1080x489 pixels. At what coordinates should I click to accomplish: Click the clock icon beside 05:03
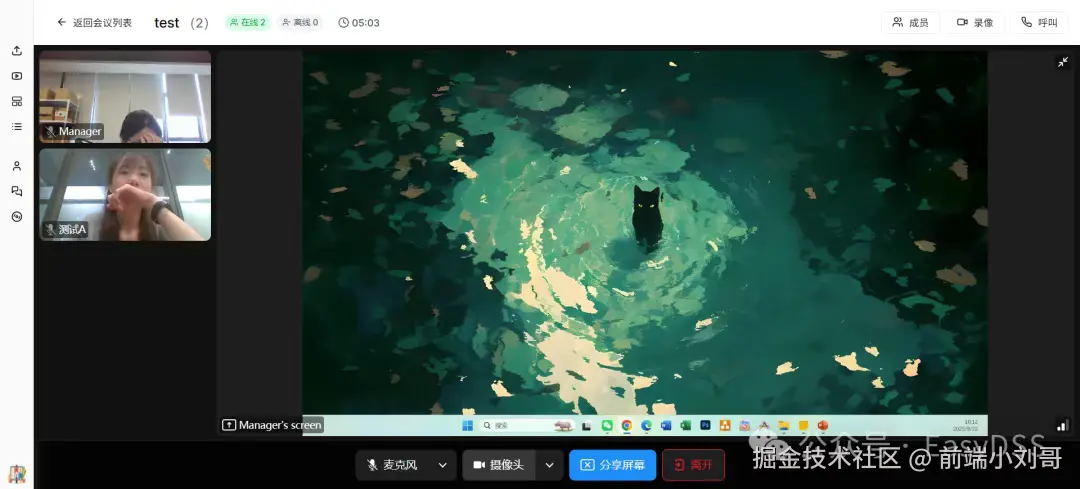coord(344,23)
